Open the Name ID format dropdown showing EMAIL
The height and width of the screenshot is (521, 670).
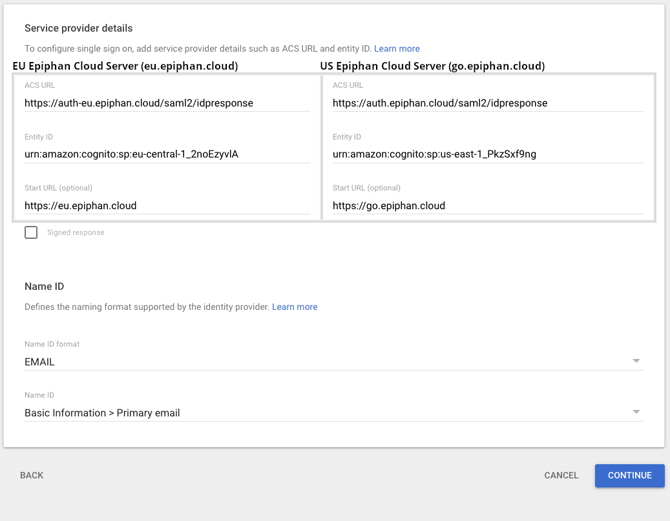(334, 362)
